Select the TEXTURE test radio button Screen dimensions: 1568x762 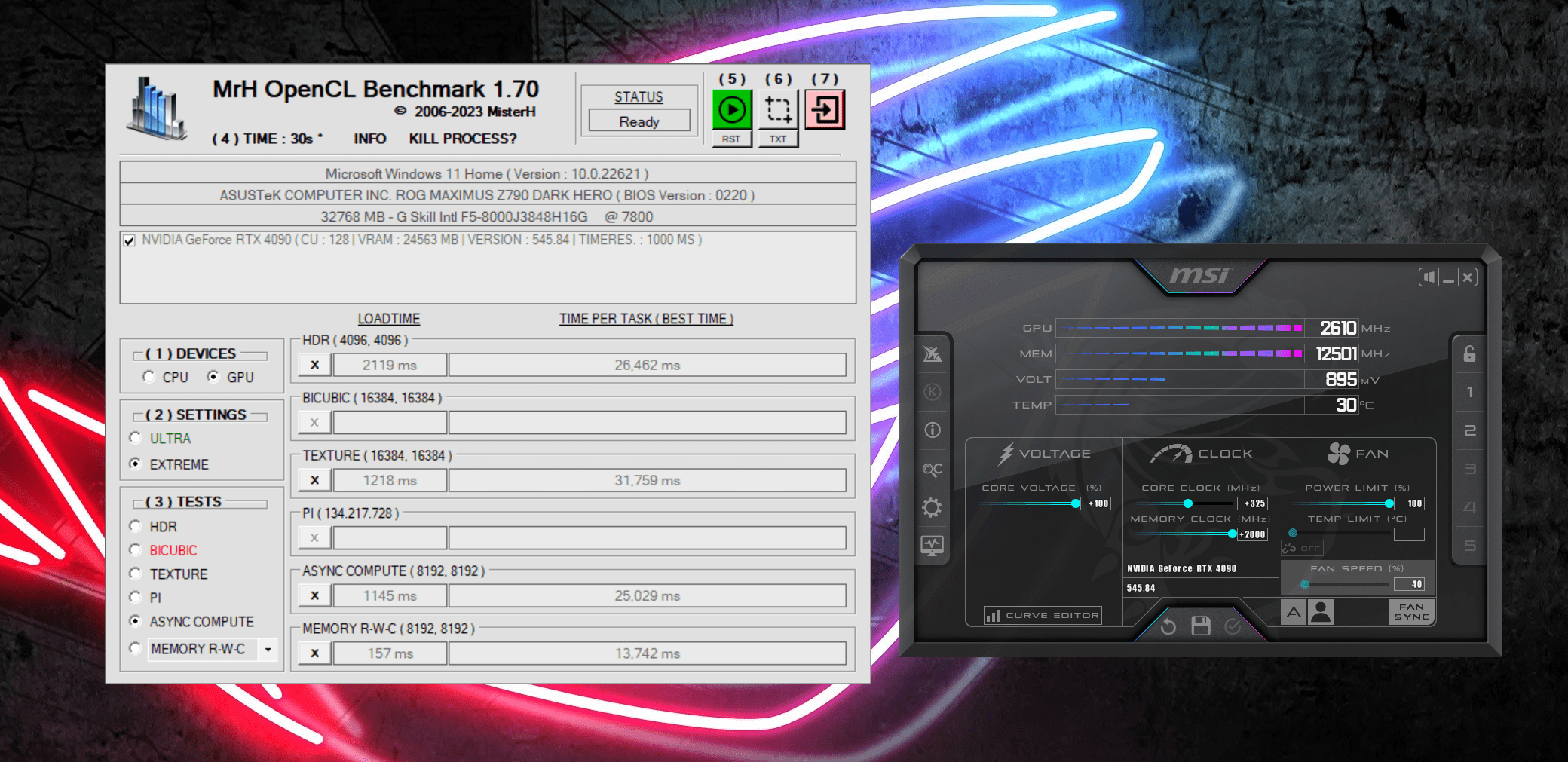136,574
